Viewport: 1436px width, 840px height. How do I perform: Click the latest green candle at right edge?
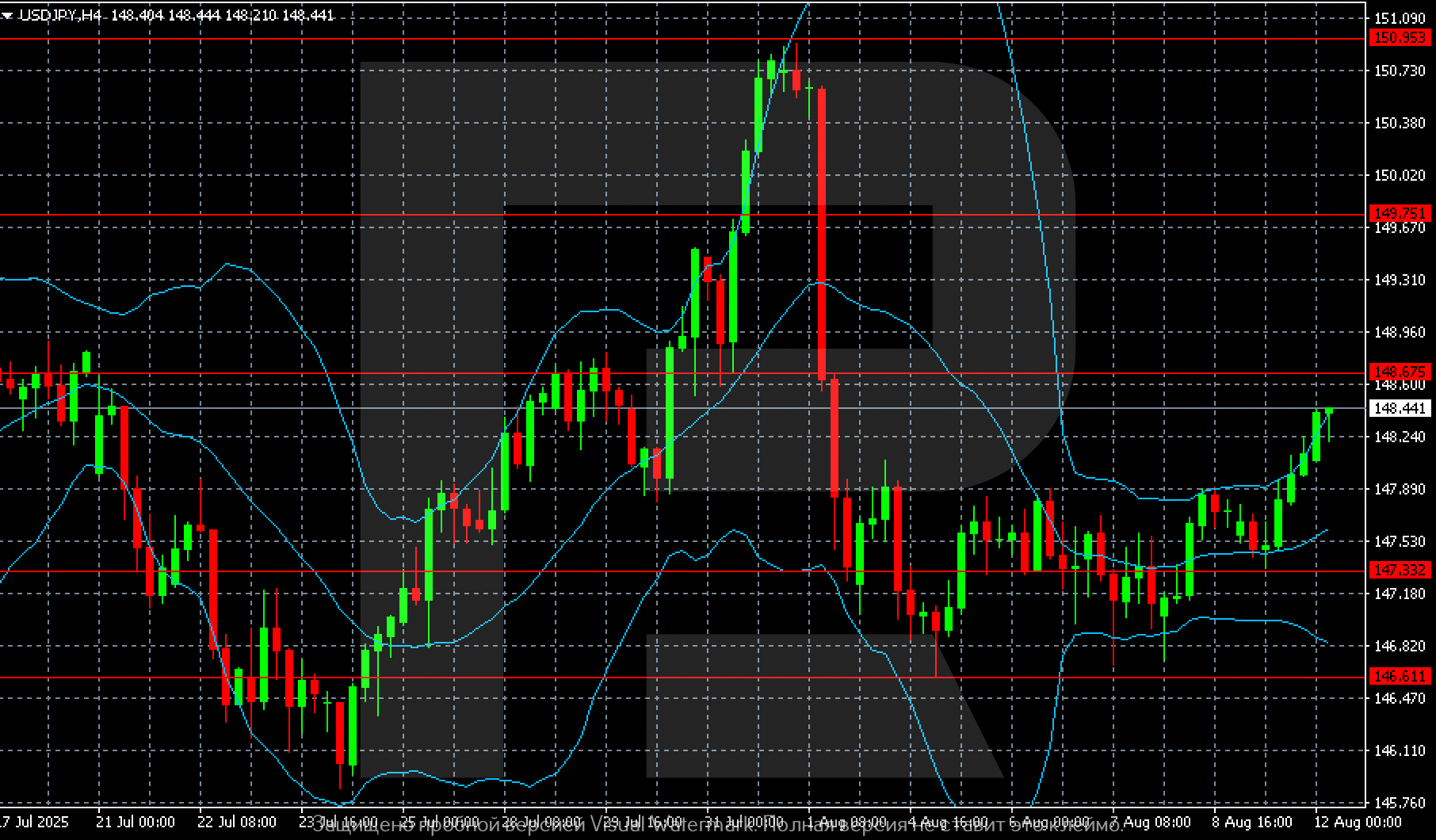(x=1328, y=410)
